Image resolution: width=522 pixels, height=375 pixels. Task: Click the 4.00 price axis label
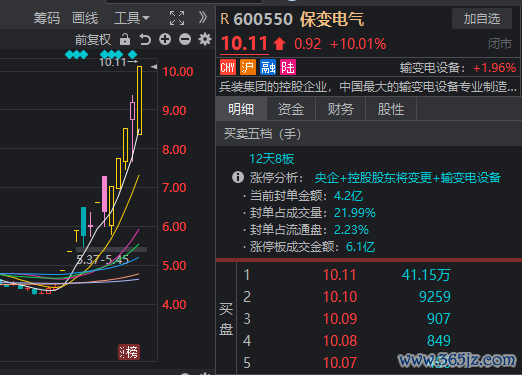pyautogui.click(x=174, y=305)
